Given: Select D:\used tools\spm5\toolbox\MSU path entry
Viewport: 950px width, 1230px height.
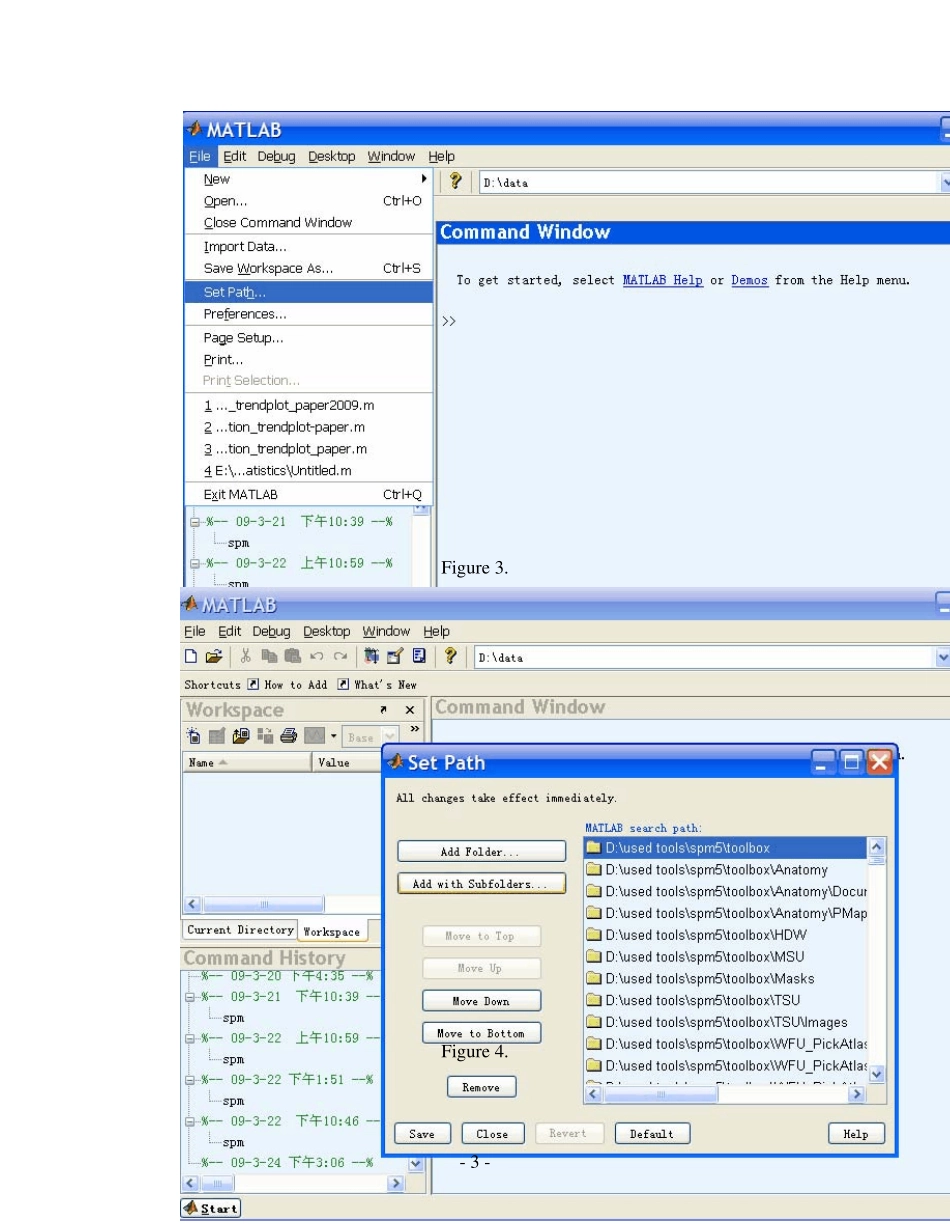Looking at the screenshot, I should coord(726,957).
